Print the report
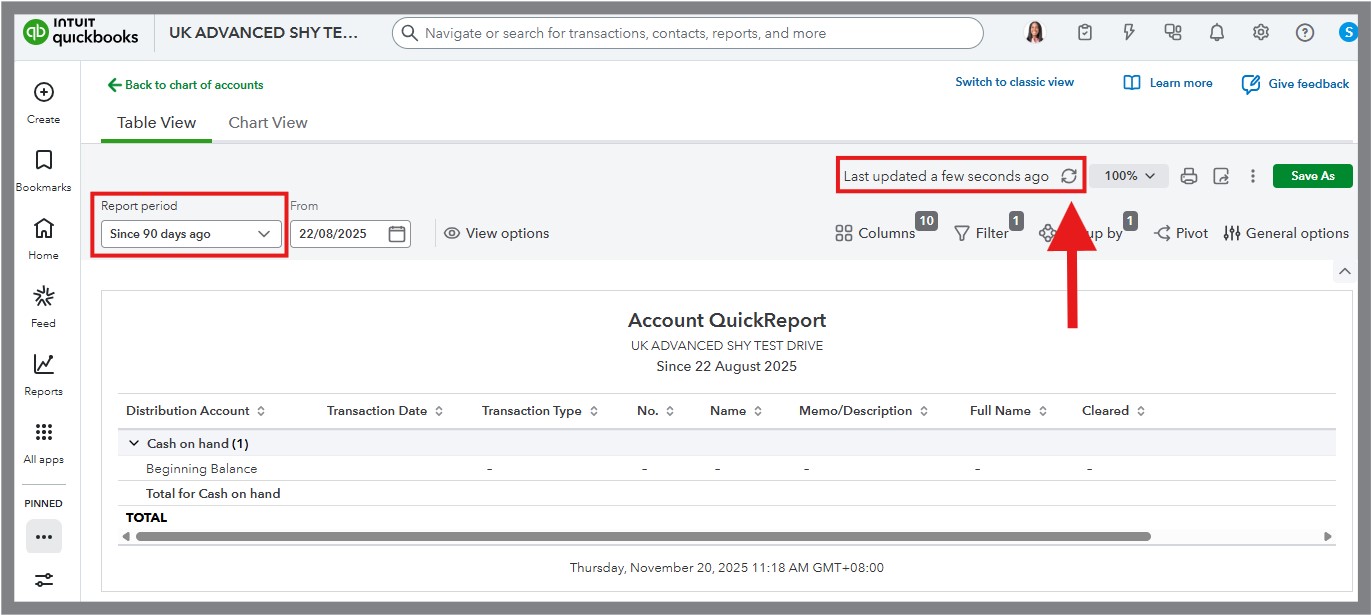The image size is (1371, 615). point(1189,176)
